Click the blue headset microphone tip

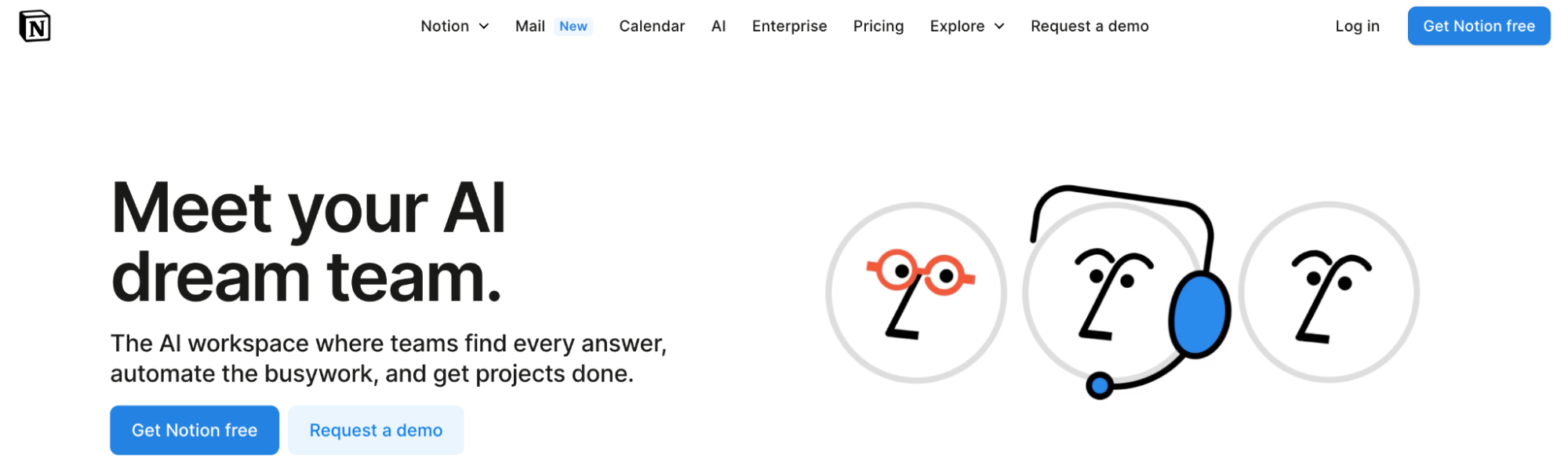(1100, 385)
